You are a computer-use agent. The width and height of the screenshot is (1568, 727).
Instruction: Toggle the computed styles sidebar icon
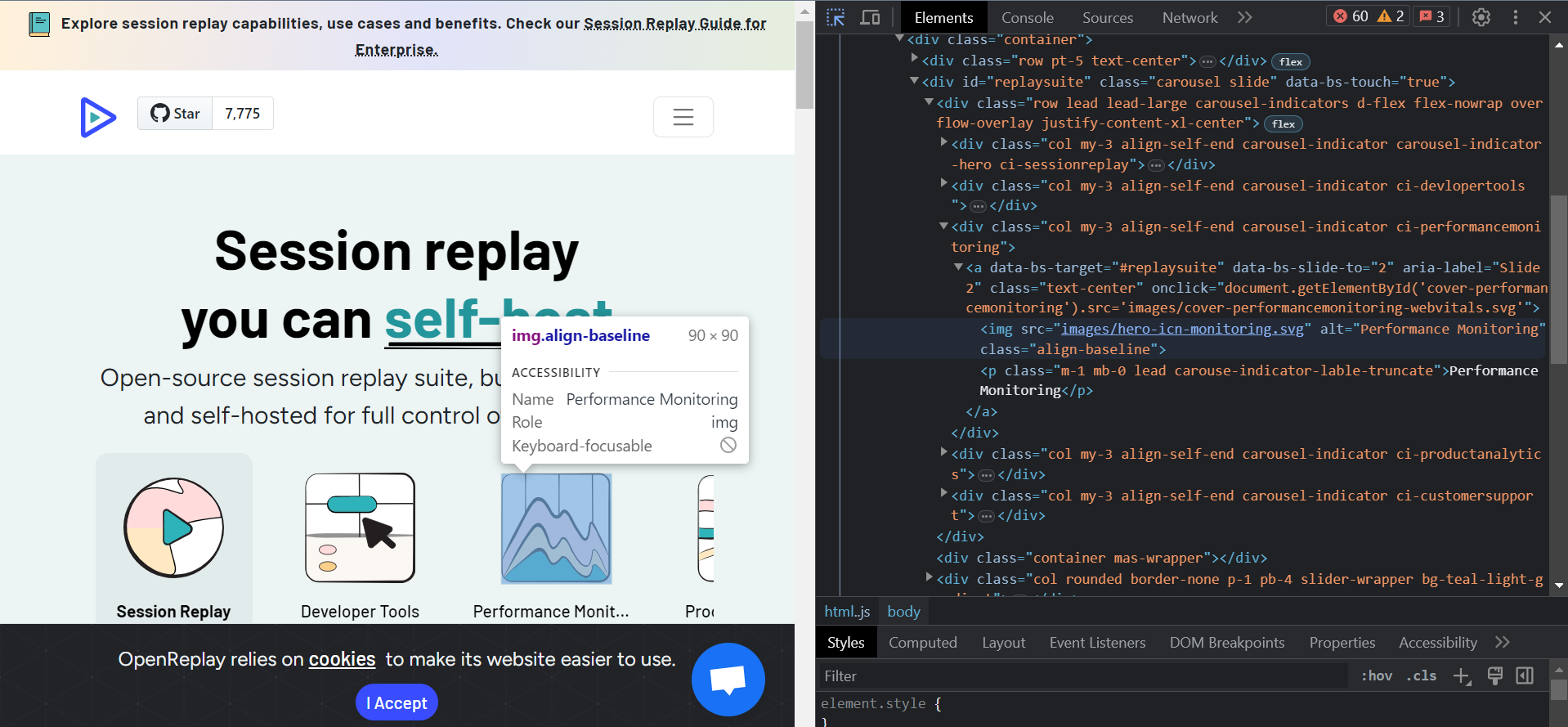pos(1525,675)
